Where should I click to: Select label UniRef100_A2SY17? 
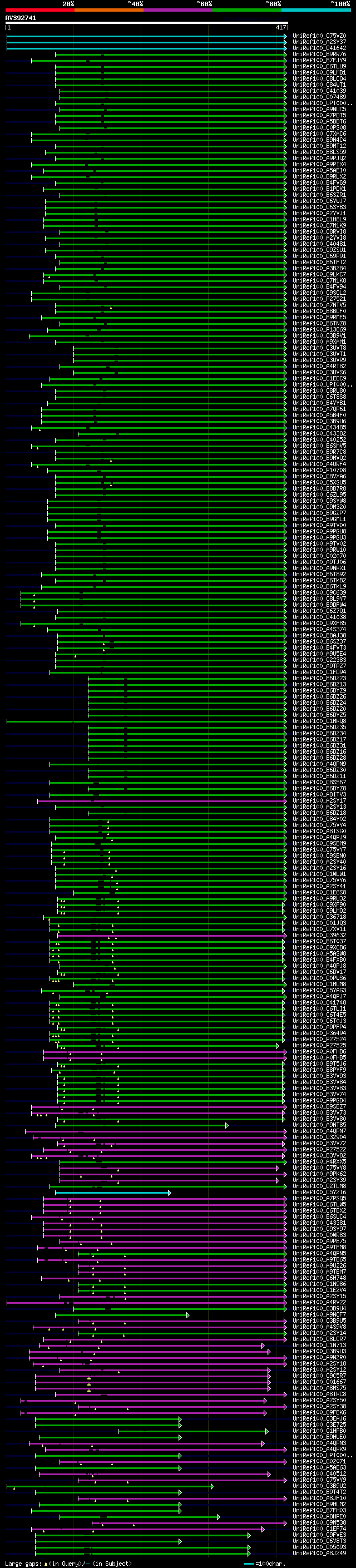319,801
